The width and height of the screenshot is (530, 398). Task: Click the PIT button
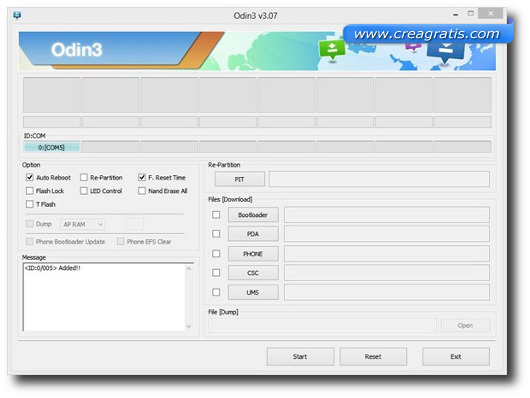(240, 179)
